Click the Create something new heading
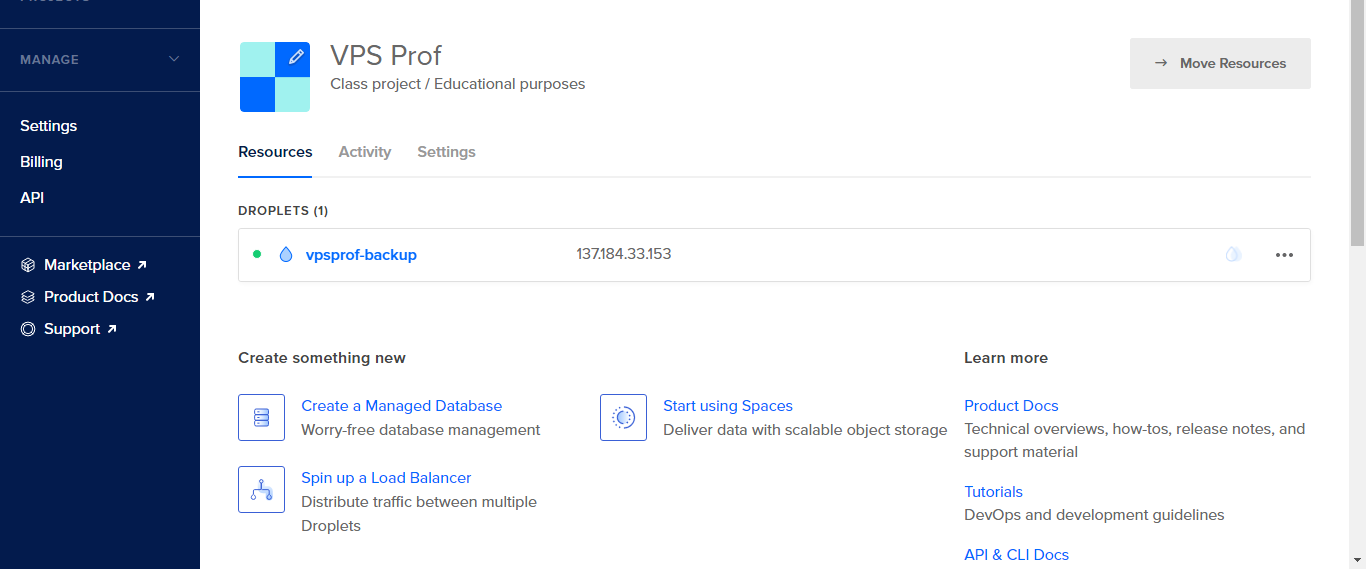1366x569 pixels. 322,358
